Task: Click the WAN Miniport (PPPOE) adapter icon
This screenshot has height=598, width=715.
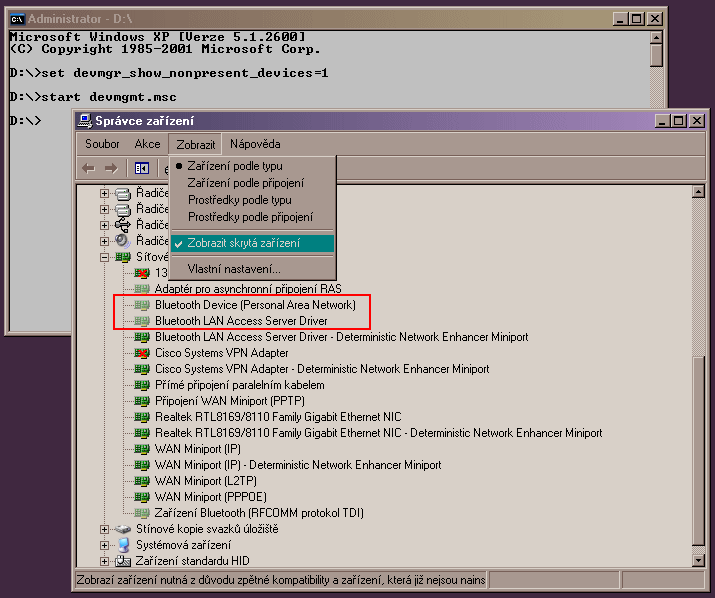Action: 142,497
